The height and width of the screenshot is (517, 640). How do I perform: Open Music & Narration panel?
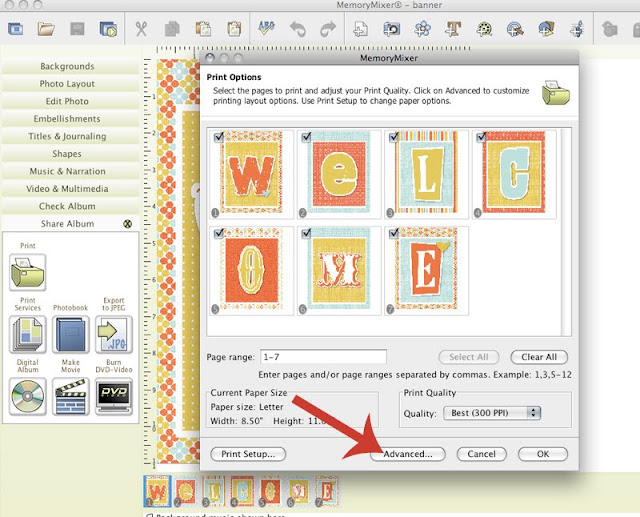point(70,171)
